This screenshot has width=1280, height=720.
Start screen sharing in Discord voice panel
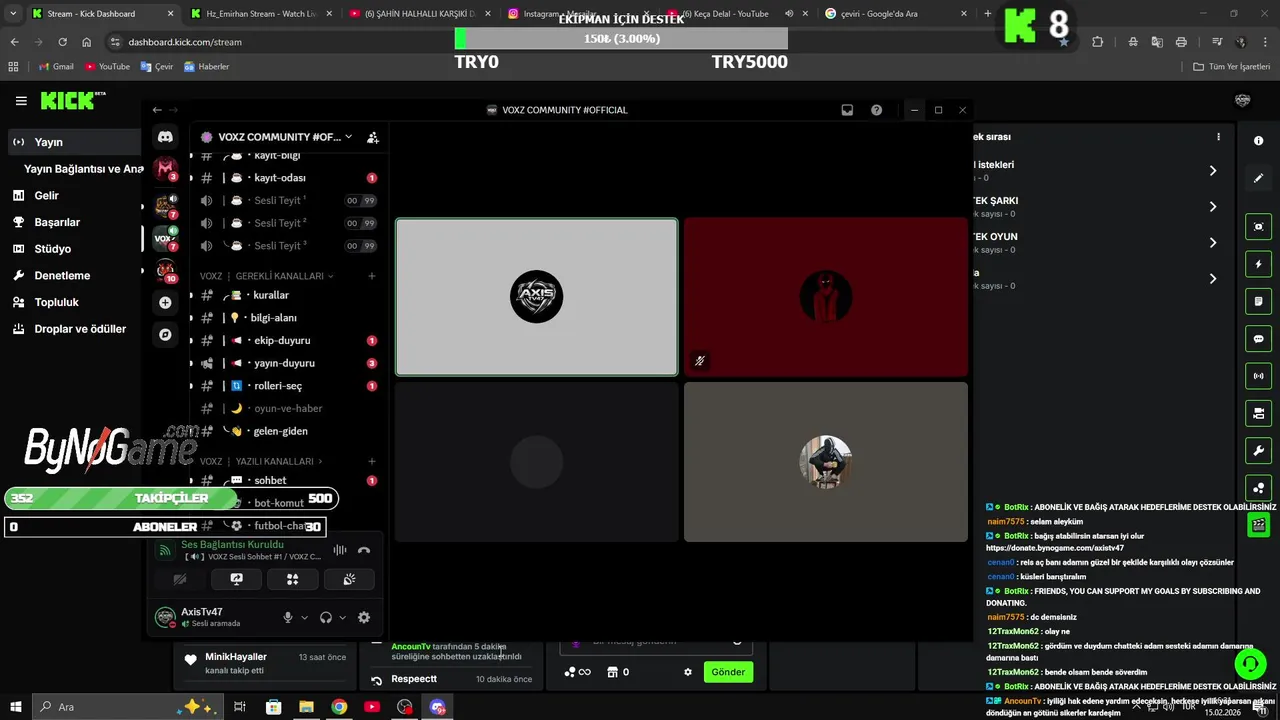236,579
